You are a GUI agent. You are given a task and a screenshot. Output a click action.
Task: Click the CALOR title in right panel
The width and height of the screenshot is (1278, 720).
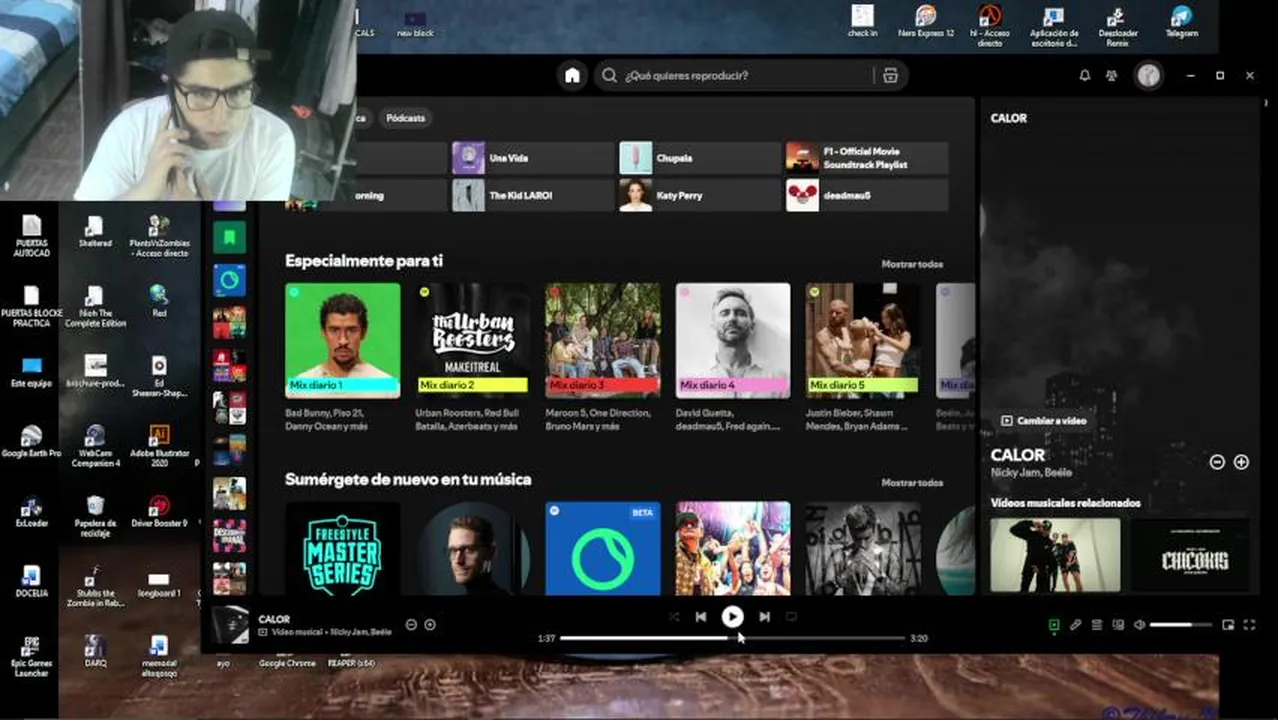pyautogui.click(x=1018, y=455)
